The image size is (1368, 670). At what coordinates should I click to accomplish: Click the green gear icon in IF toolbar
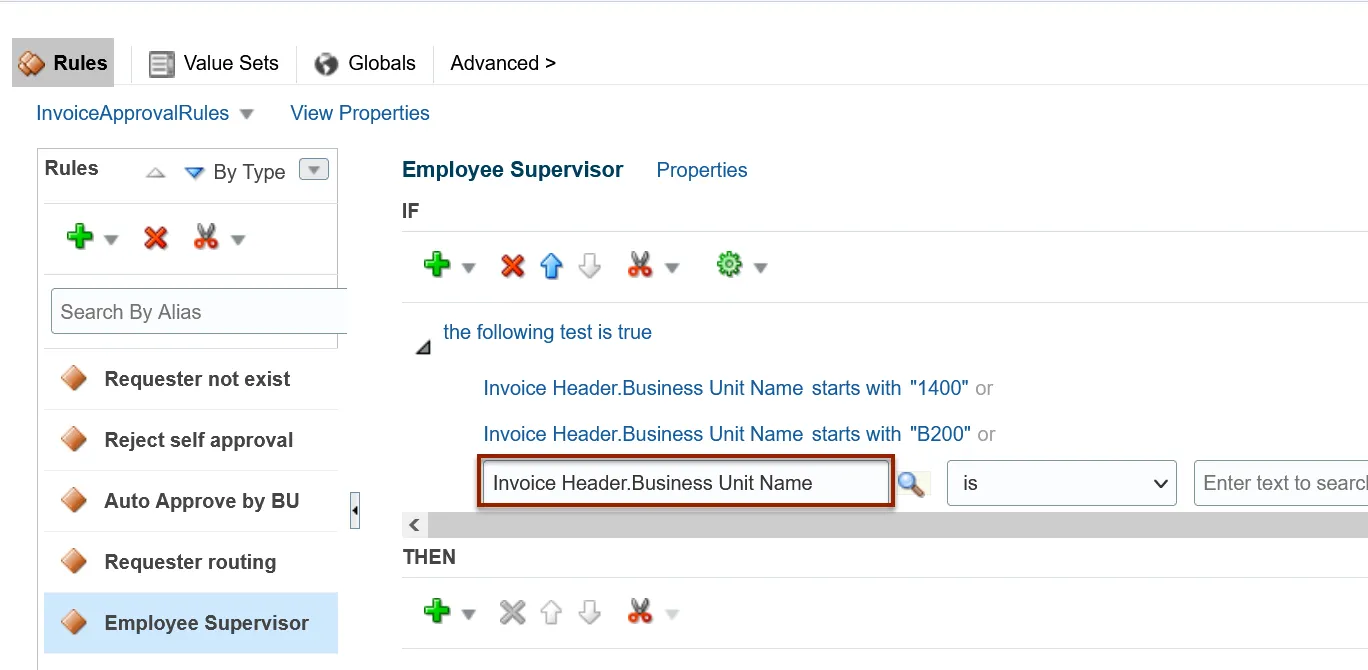click(730, 265)
